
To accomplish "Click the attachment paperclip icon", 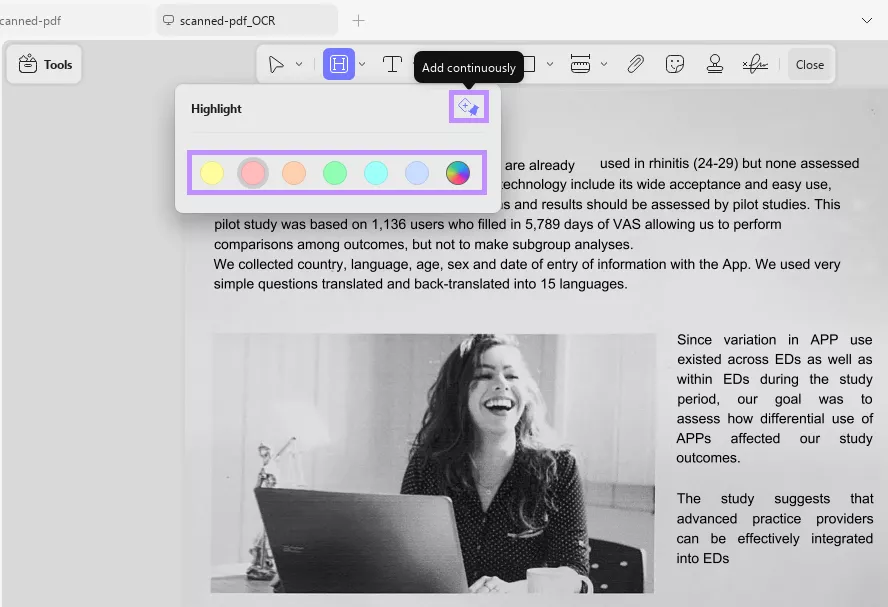I will [635, 63].
